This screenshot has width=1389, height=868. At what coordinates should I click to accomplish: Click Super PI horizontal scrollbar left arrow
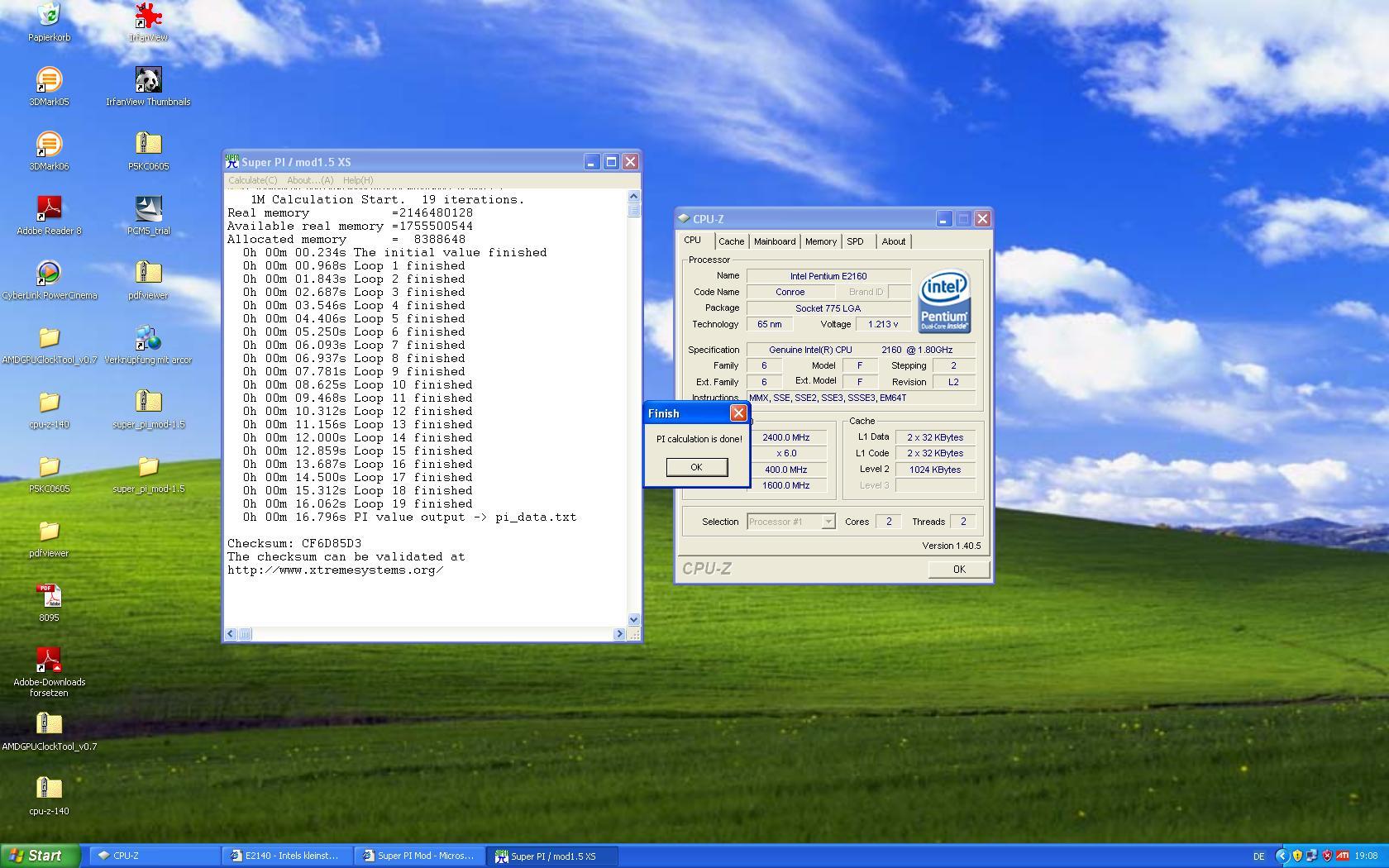click(x=231, y=634)
